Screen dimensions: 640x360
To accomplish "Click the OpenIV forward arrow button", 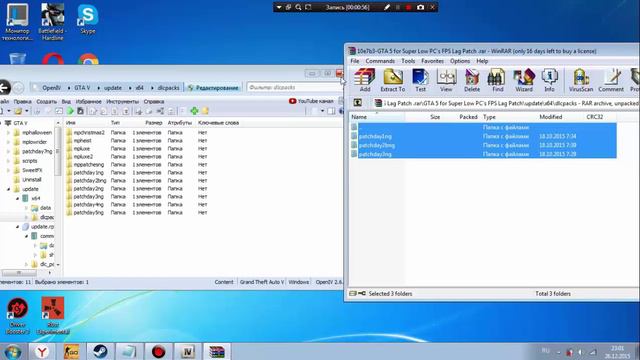I will 18,88.
